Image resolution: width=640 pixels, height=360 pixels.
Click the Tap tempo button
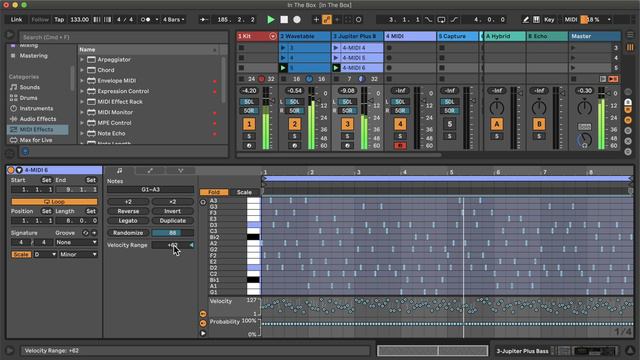[59, 19]
